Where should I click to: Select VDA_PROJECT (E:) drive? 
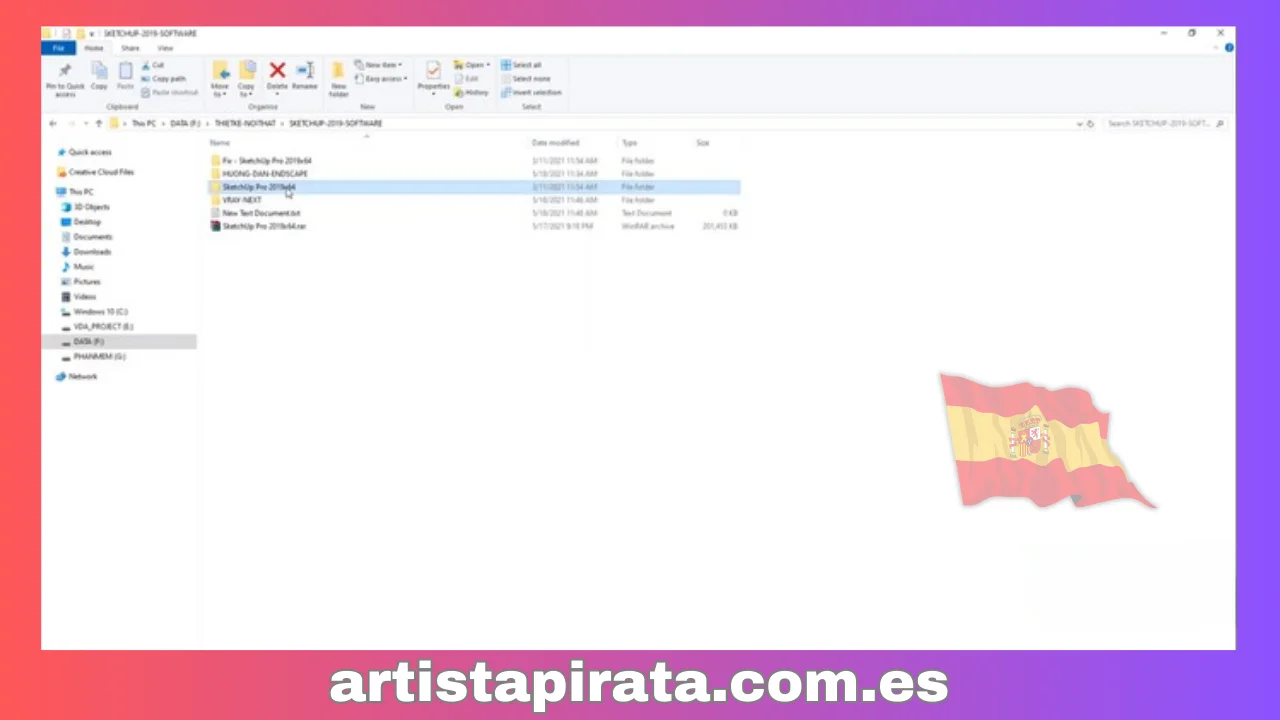pos(97,327)
